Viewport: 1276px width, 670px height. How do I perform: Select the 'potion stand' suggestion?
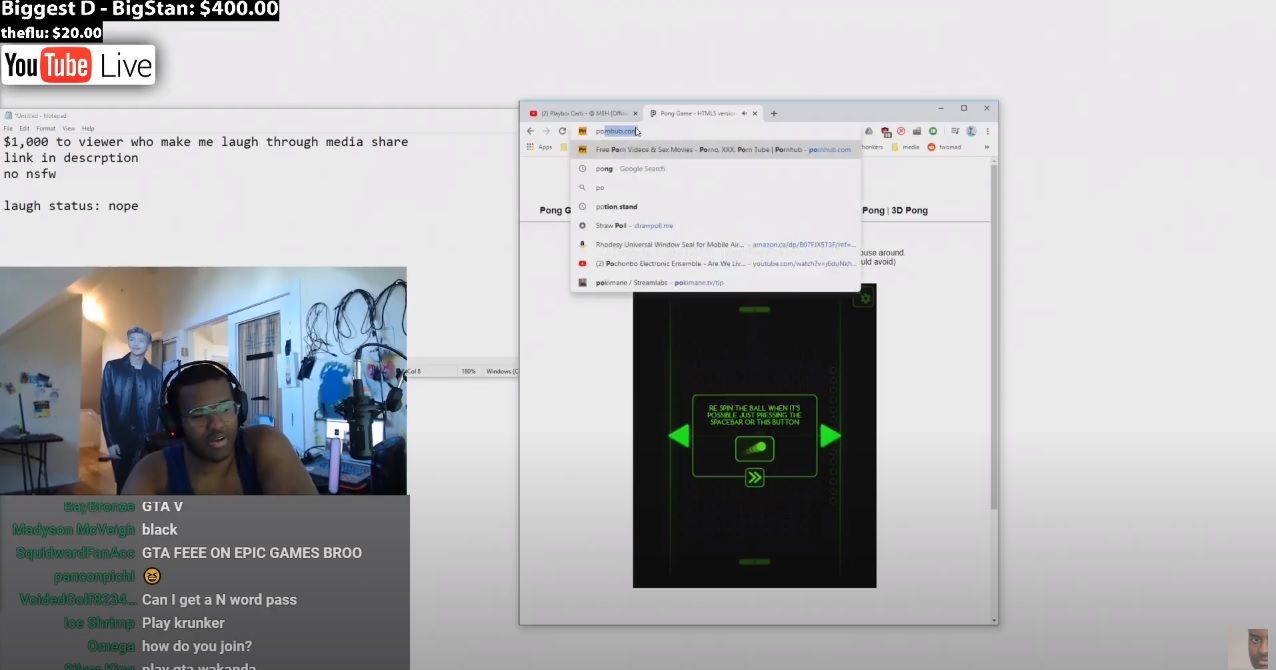point(716,207)
